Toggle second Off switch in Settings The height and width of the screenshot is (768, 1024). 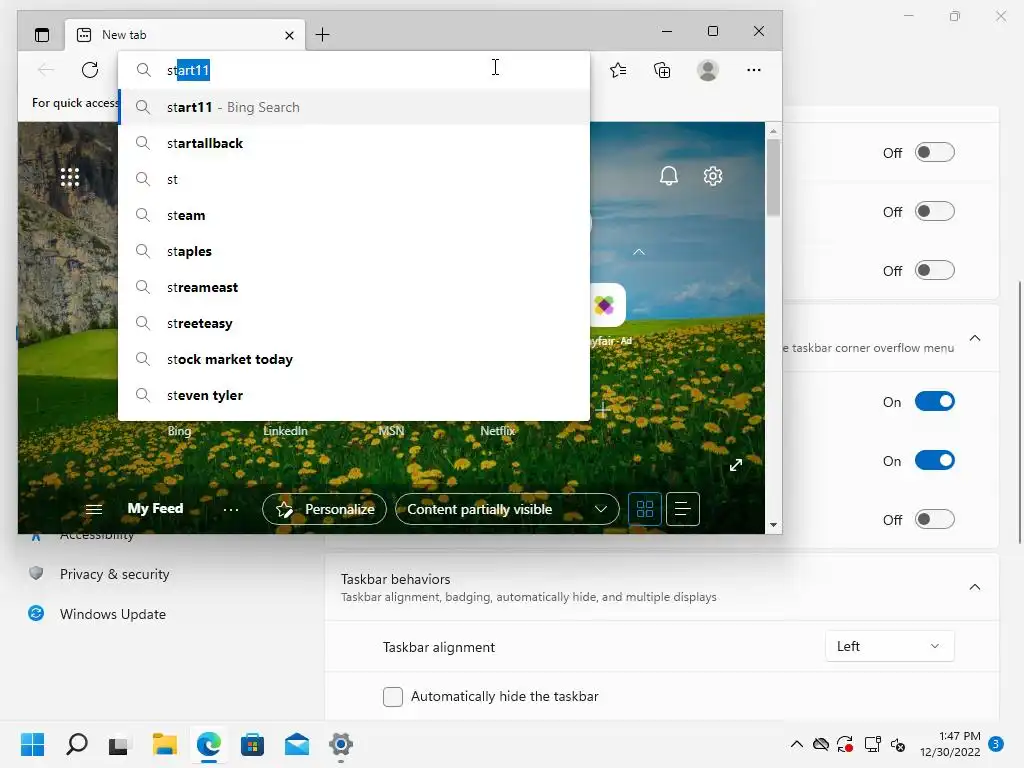[935, 211]
